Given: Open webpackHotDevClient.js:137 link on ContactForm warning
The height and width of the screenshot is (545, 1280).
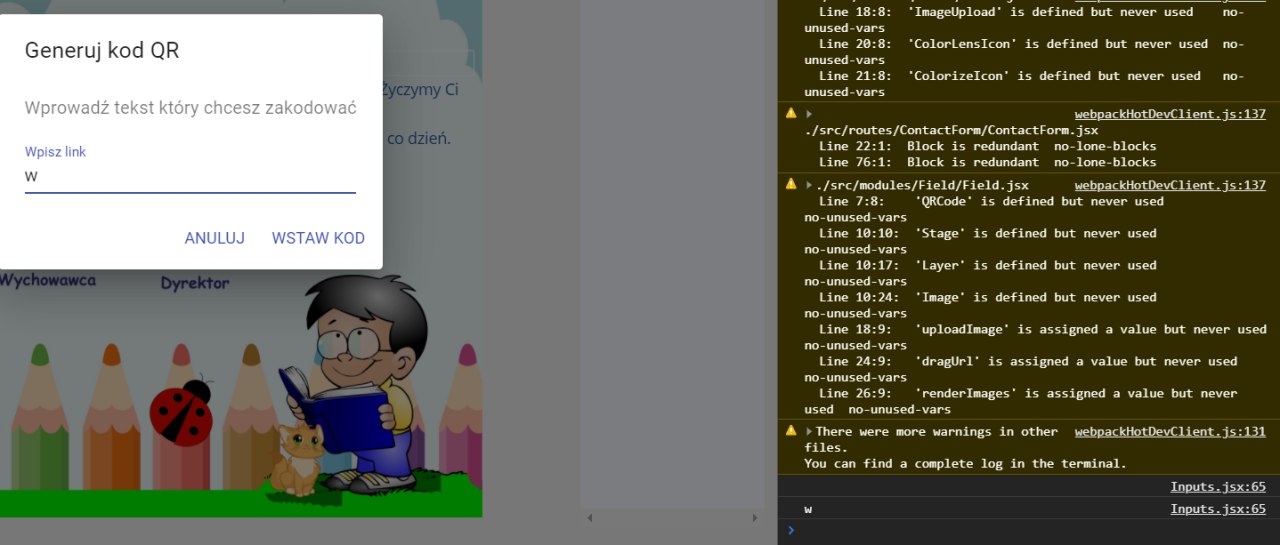Looking at the screenshot, I should [1170, 114].
